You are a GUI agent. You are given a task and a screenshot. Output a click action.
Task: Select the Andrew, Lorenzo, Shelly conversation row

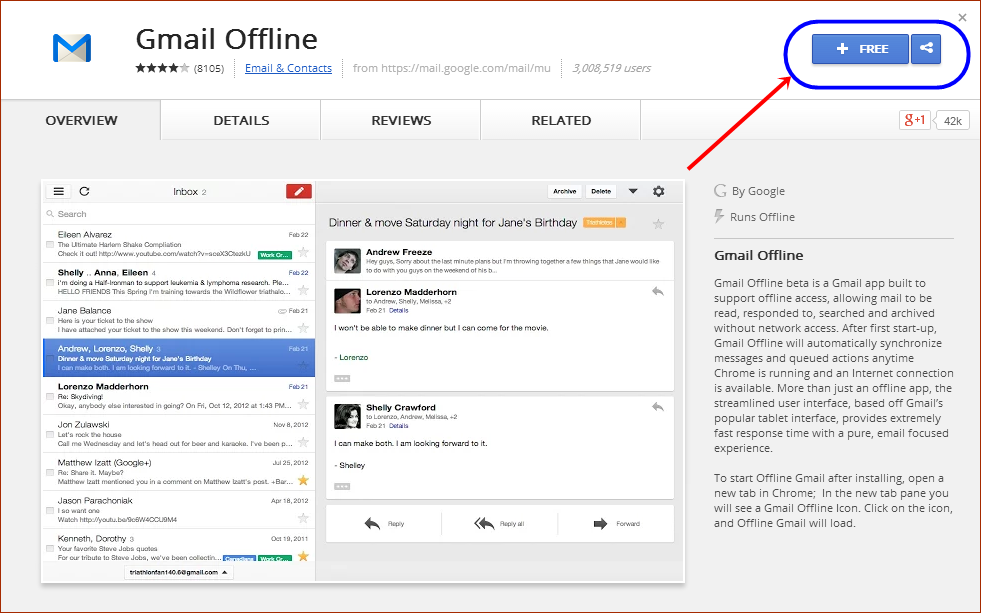pyautogui.click(x=179, y=358)
